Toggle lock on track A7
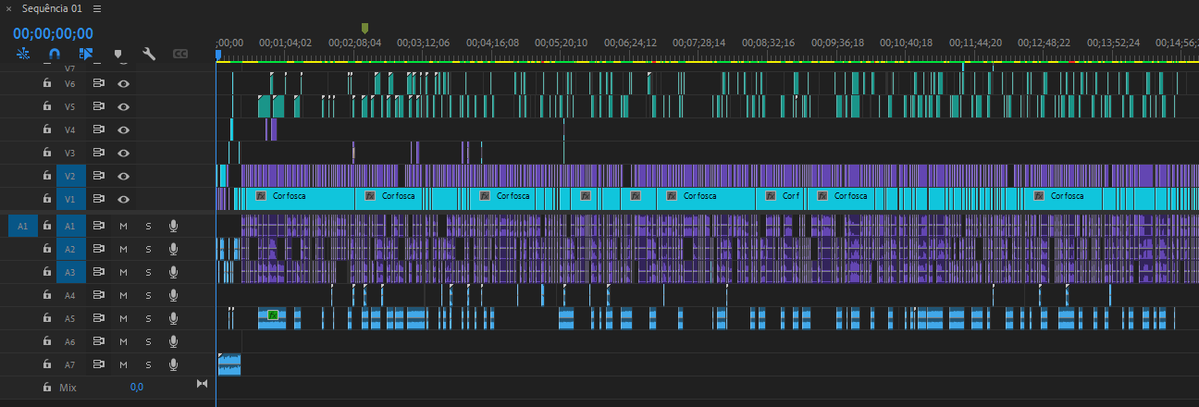The width and height of the screenshot is (1199, 407). pos(47,364)
